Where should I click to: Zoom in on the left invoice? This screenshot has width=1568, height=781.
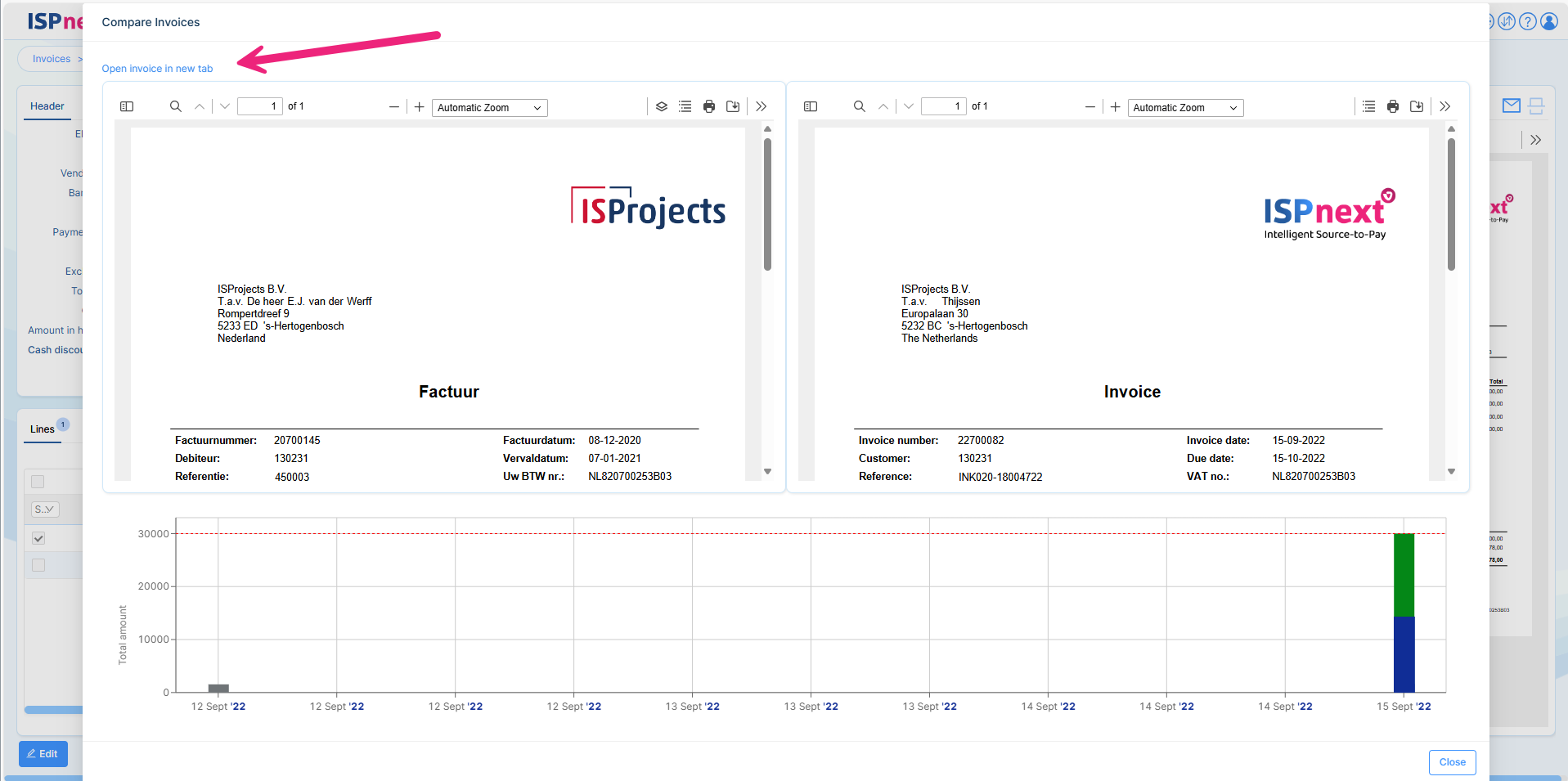pos(420,106)
